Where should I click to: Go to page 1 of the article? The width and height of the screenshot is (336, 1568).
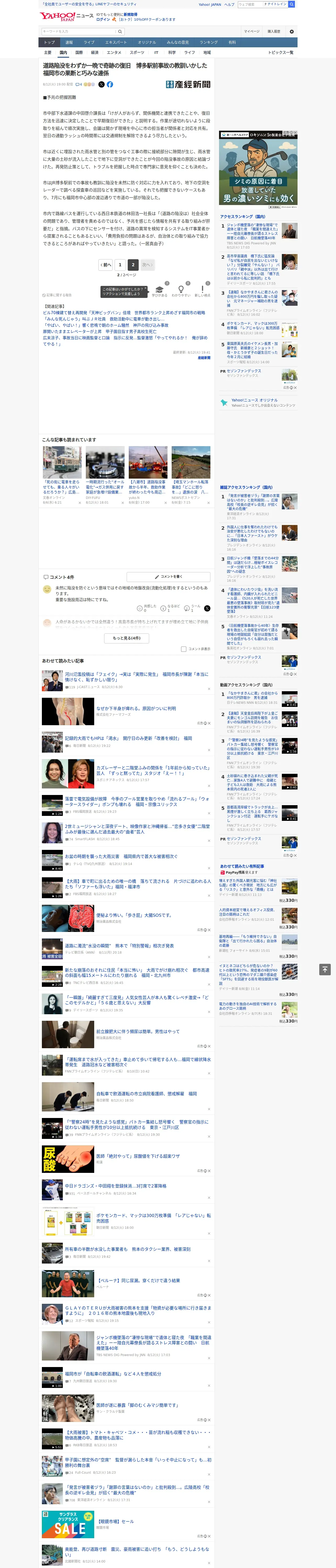[120, 265]
